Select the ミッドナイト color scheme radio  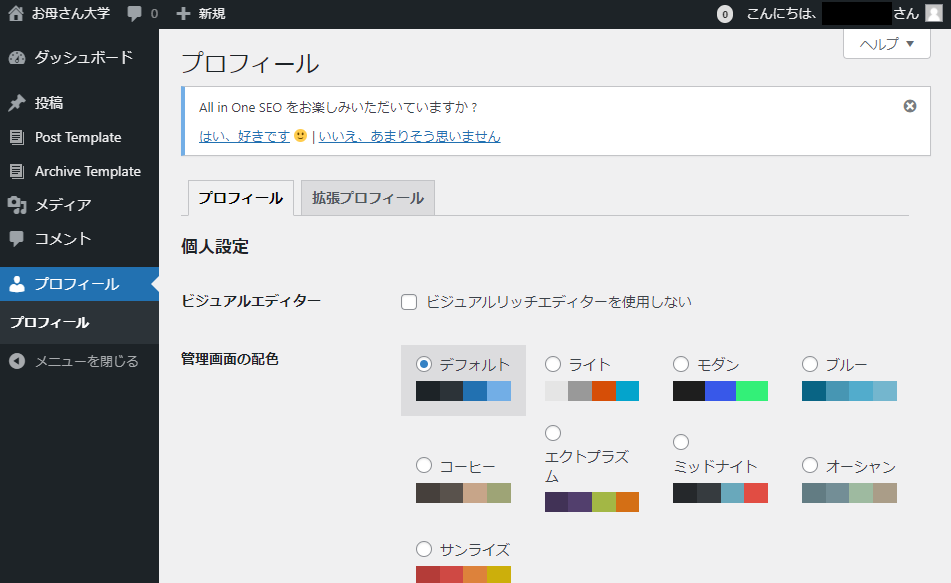tap(681, 442)
